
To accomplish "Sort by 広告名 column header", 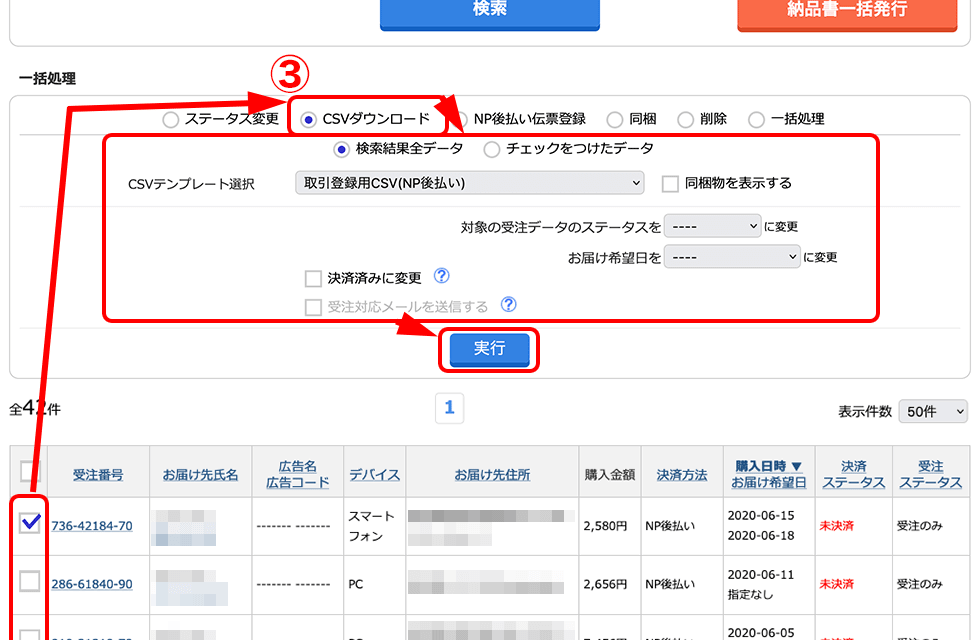I will tap(298, 466).
